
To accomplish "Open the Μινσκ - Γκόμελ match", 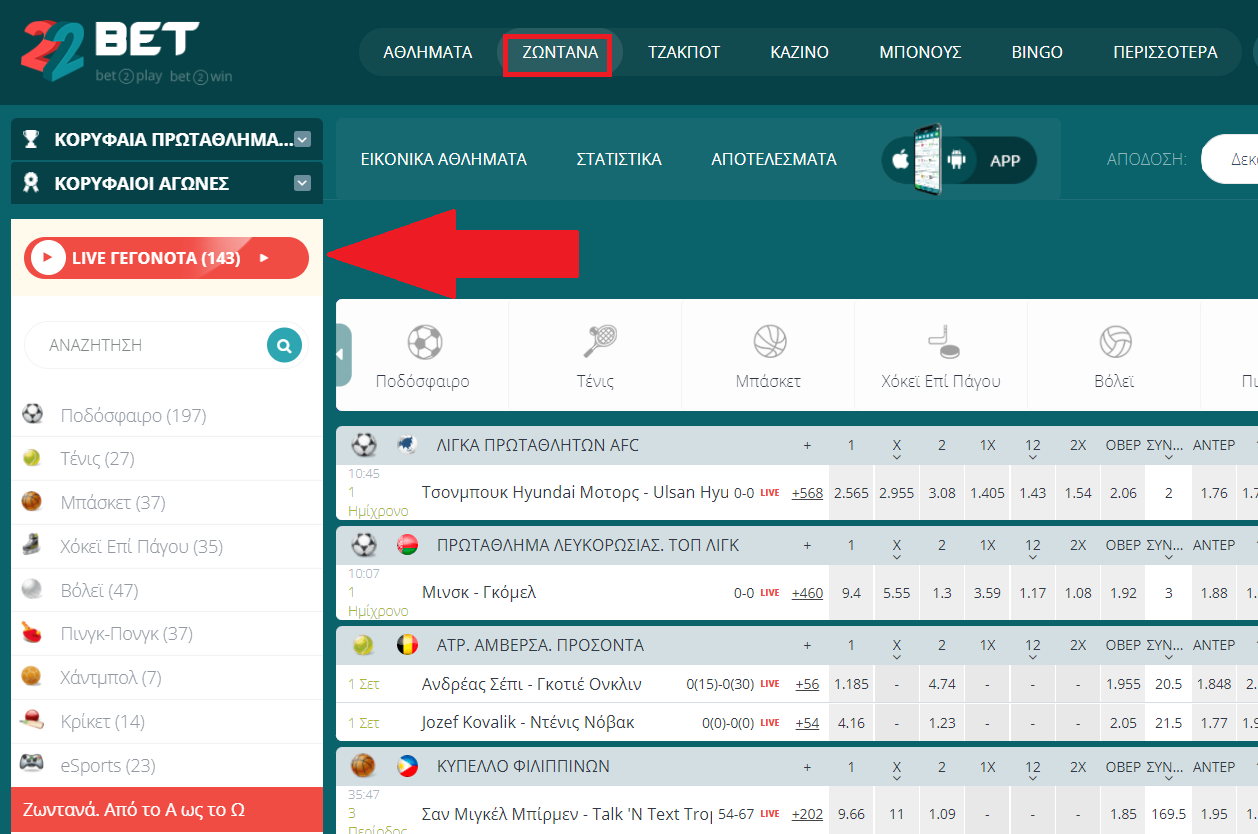I will point(479,593).
